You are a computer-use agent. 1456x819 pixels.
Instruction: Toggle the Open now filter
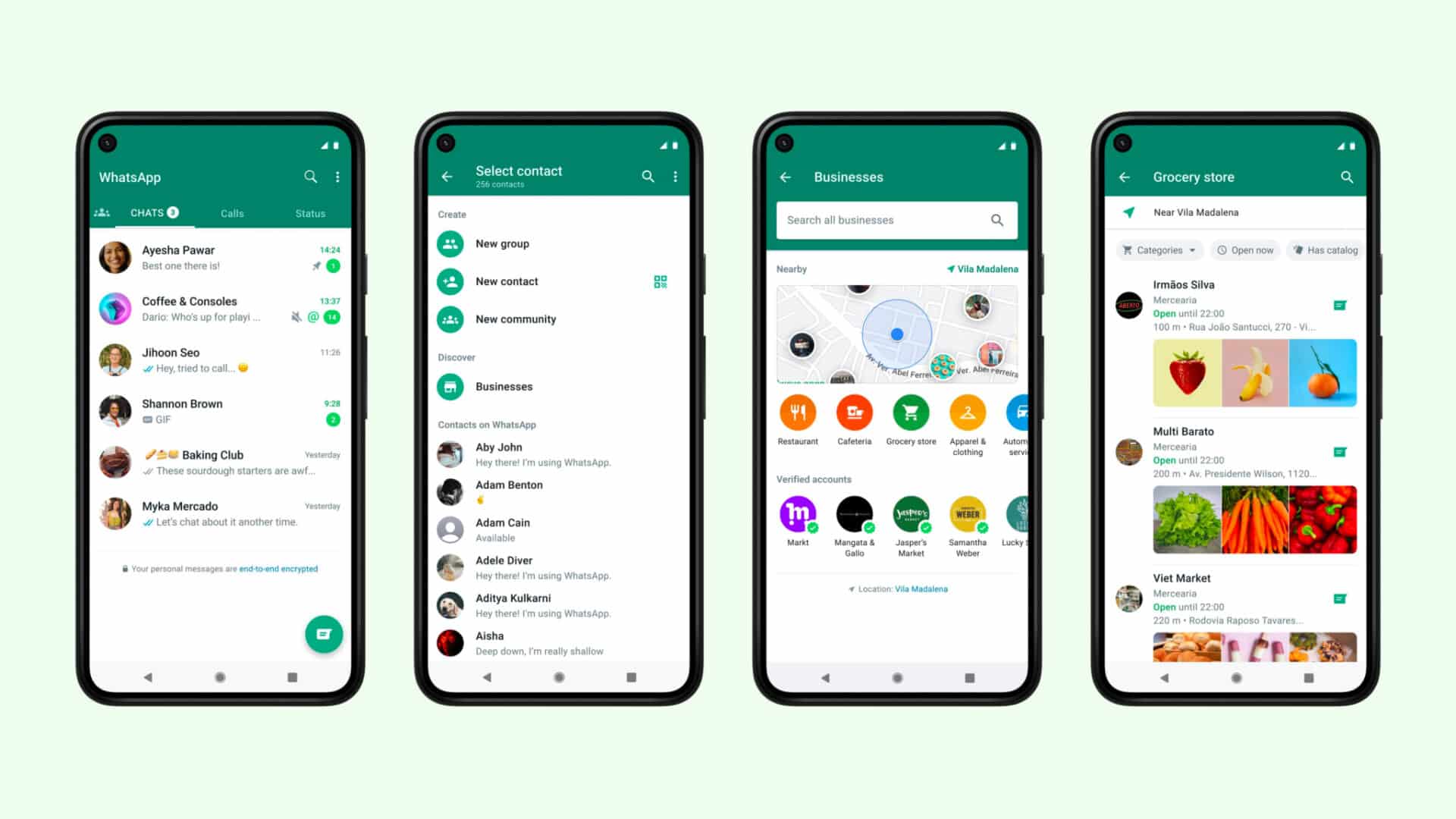[1248, 250]
